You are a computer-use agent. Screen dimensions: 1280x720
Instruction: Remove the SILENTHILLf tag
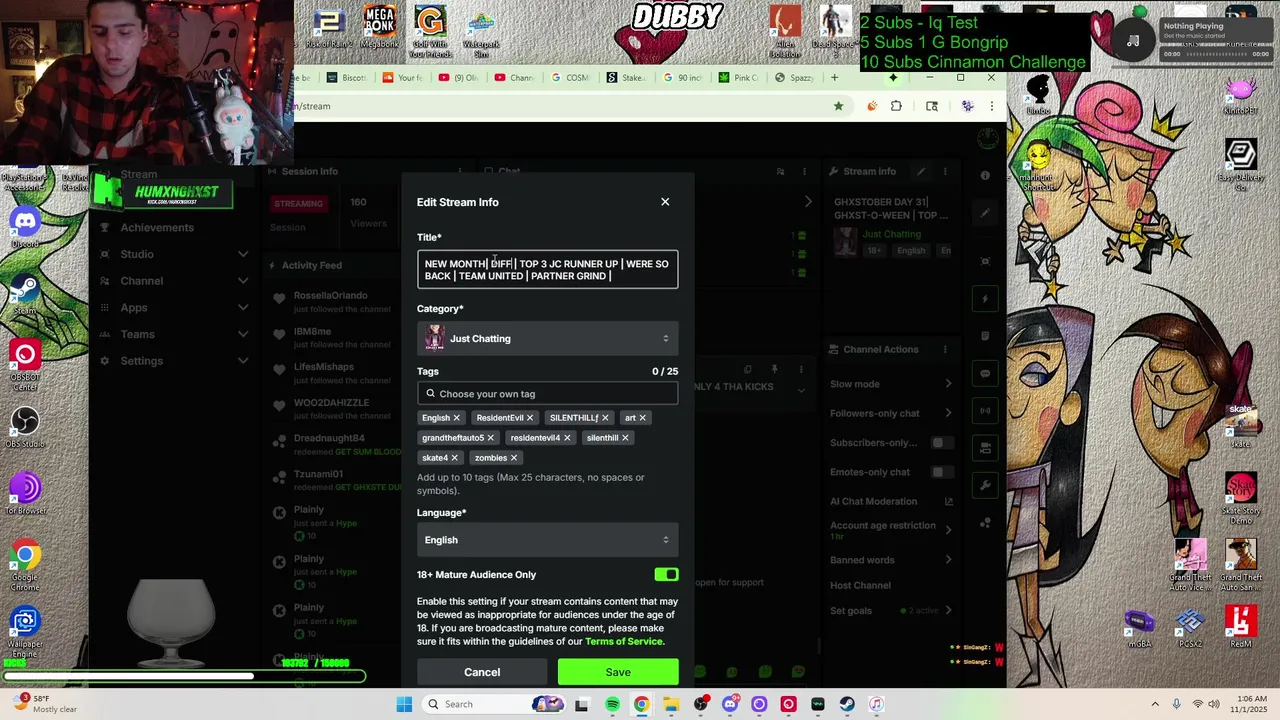coord(605,418)
